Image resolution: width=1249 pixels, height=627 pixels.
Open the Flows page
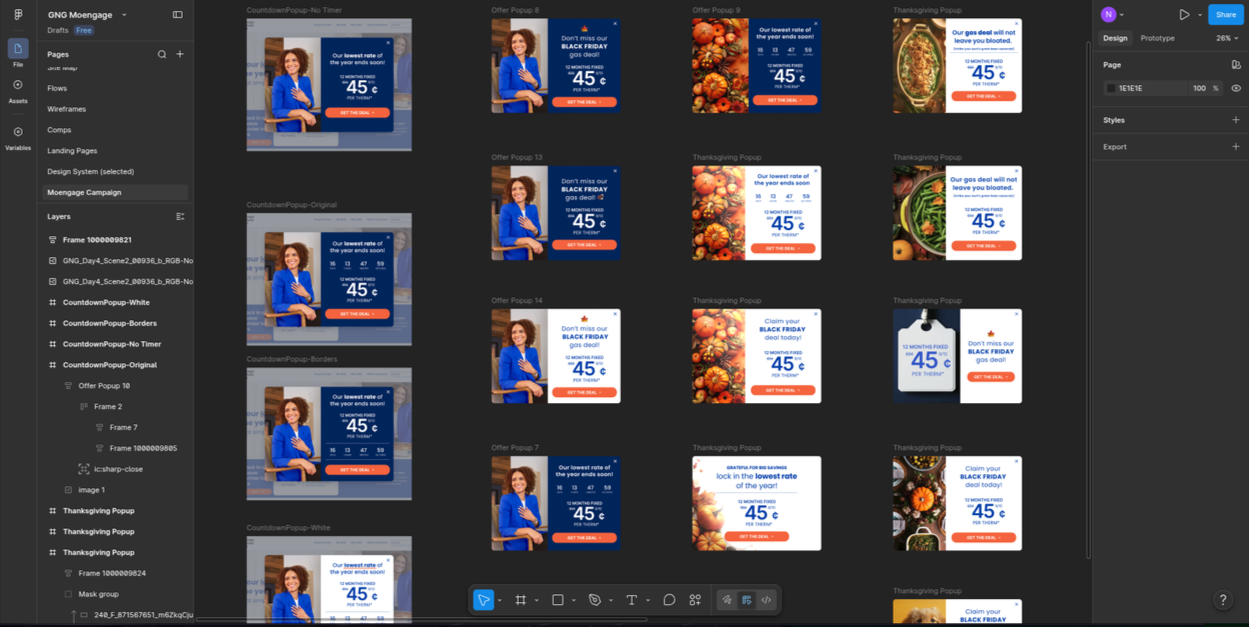pyautogui.click(x=57, y=88)
